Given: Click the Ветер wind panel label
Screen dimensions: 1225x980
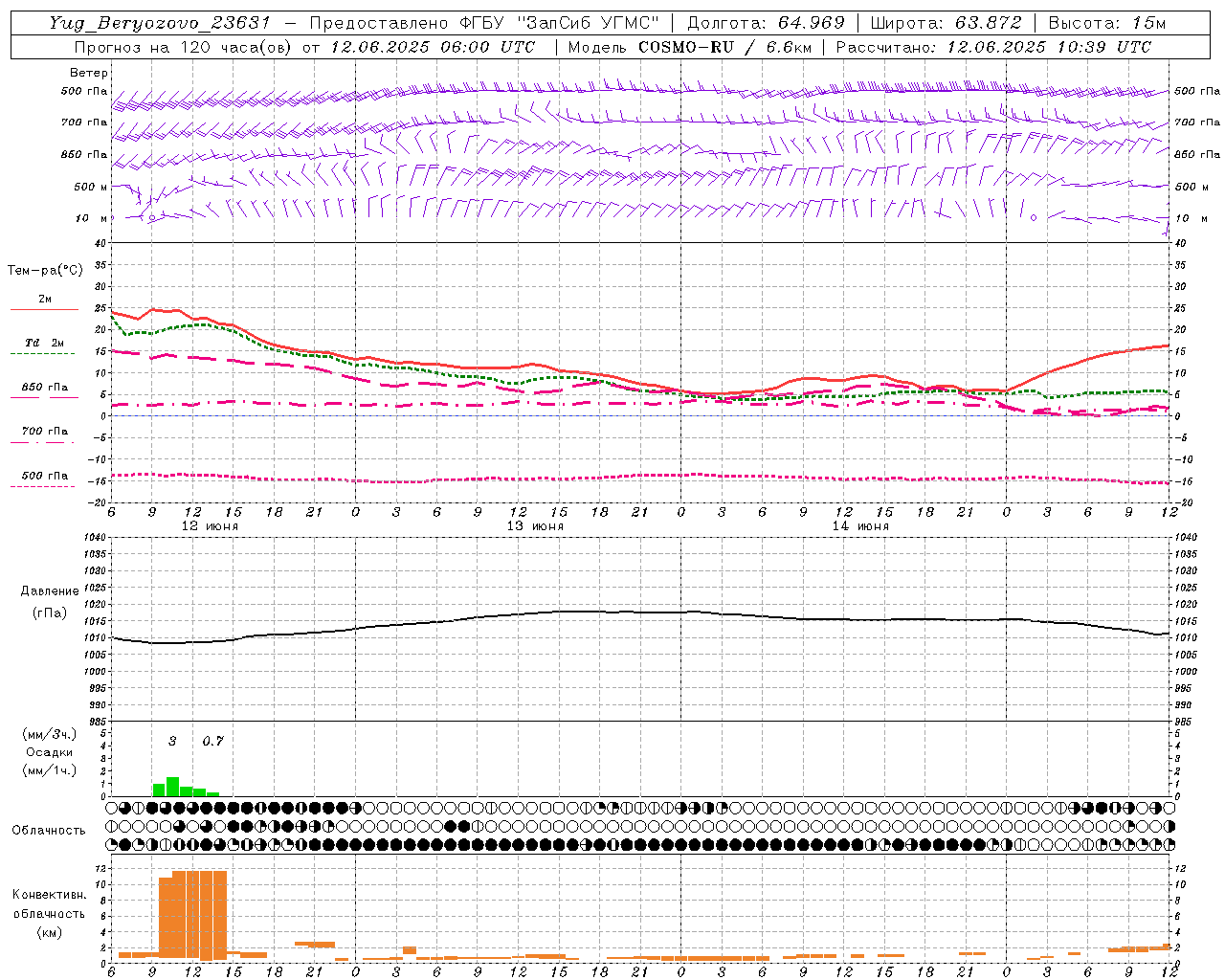Looking at the screenshot, I should point(89,73).
